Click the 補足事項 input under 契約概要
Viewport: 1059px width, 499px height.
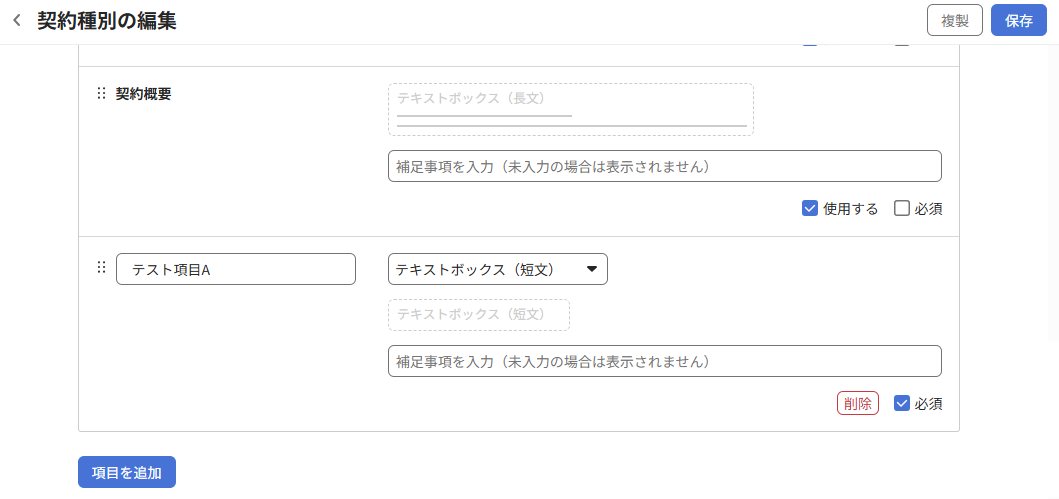click(x=665, y=166)
